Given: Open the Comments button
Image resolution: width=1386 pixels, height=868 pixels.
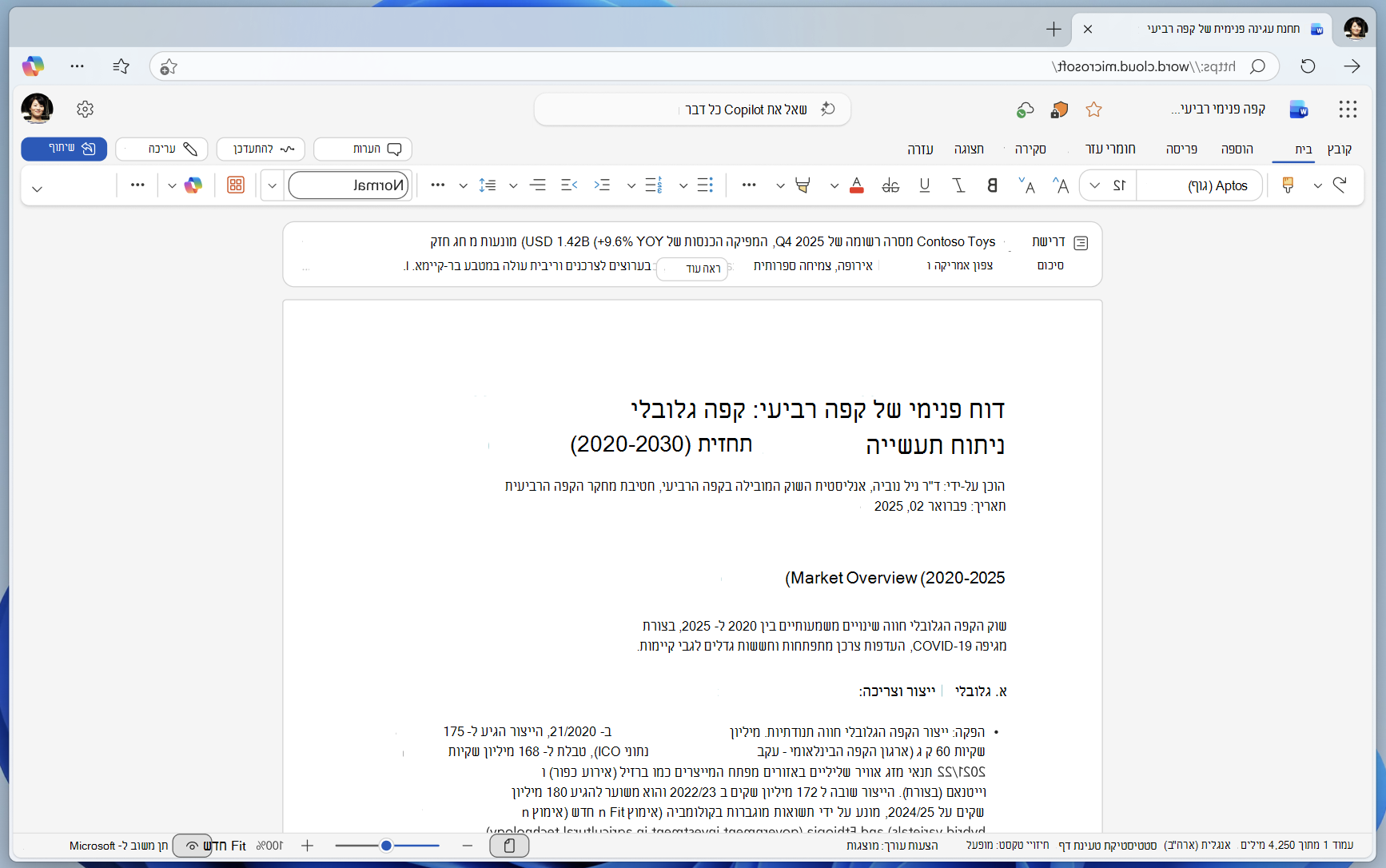Looking at the screenshot, I should tap(363, 149).
